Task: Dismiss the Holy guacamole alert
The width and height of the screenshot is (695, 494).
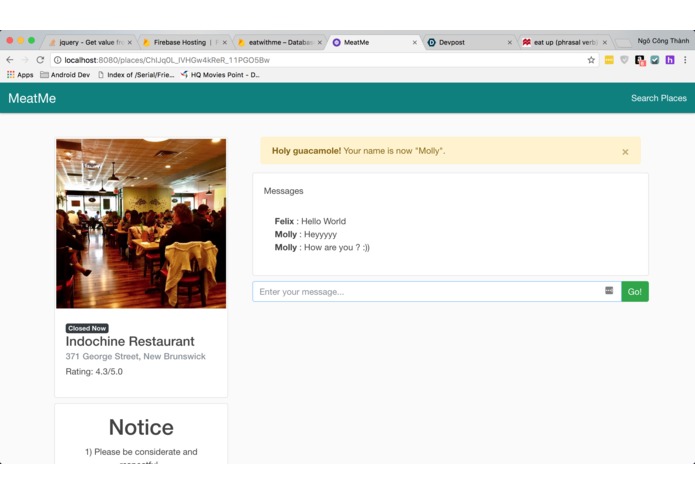Action: 625,152
